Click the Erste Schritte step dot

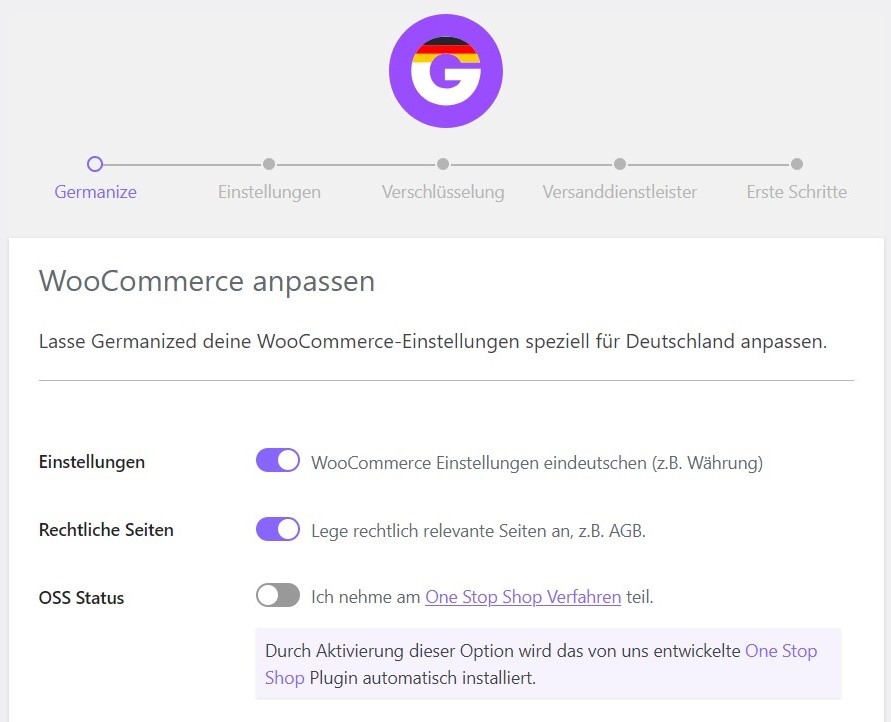click(797, 164)
